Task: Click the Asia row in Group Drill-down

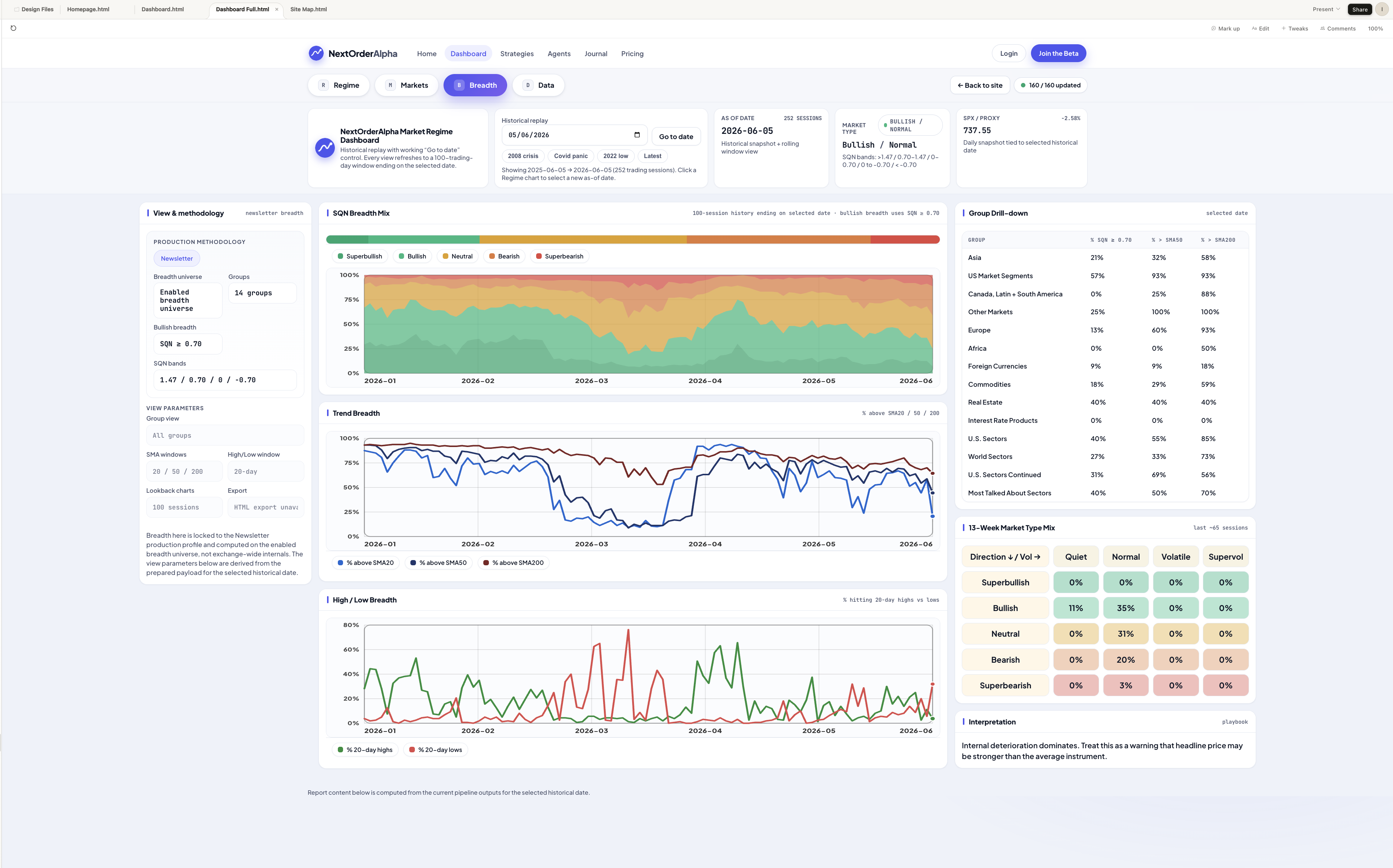Action: (x=1105, y=258)
